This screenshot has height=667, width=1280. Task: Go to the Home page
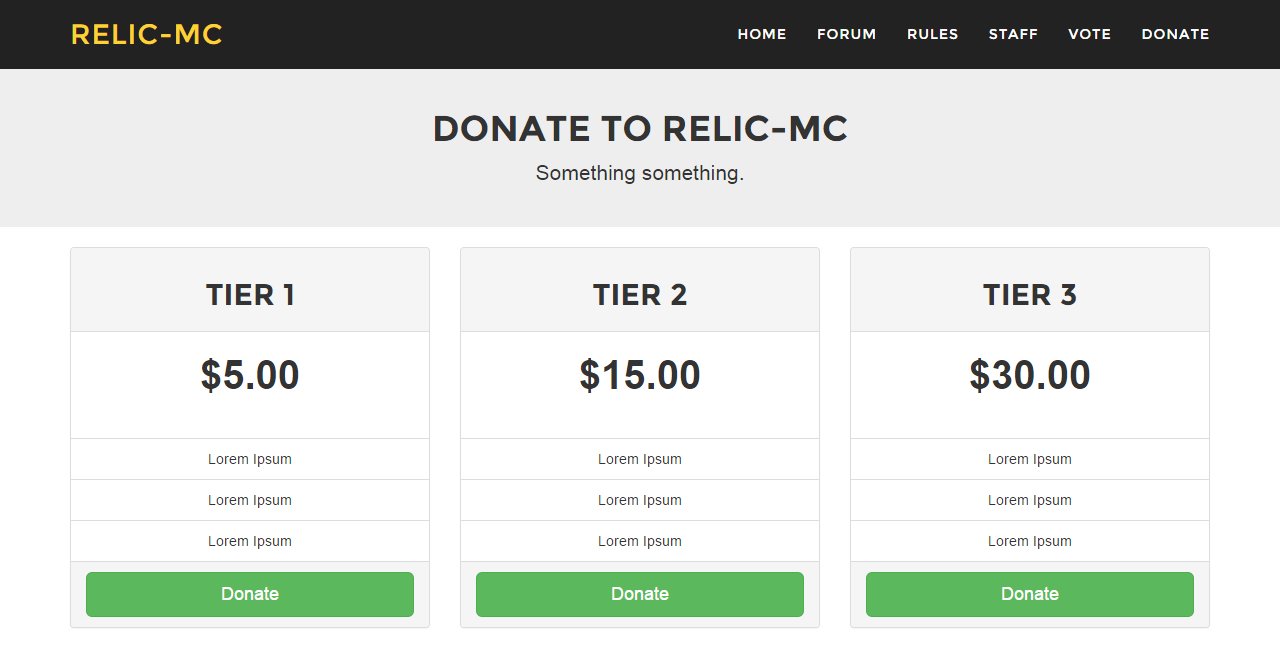[x=762, y=34]
